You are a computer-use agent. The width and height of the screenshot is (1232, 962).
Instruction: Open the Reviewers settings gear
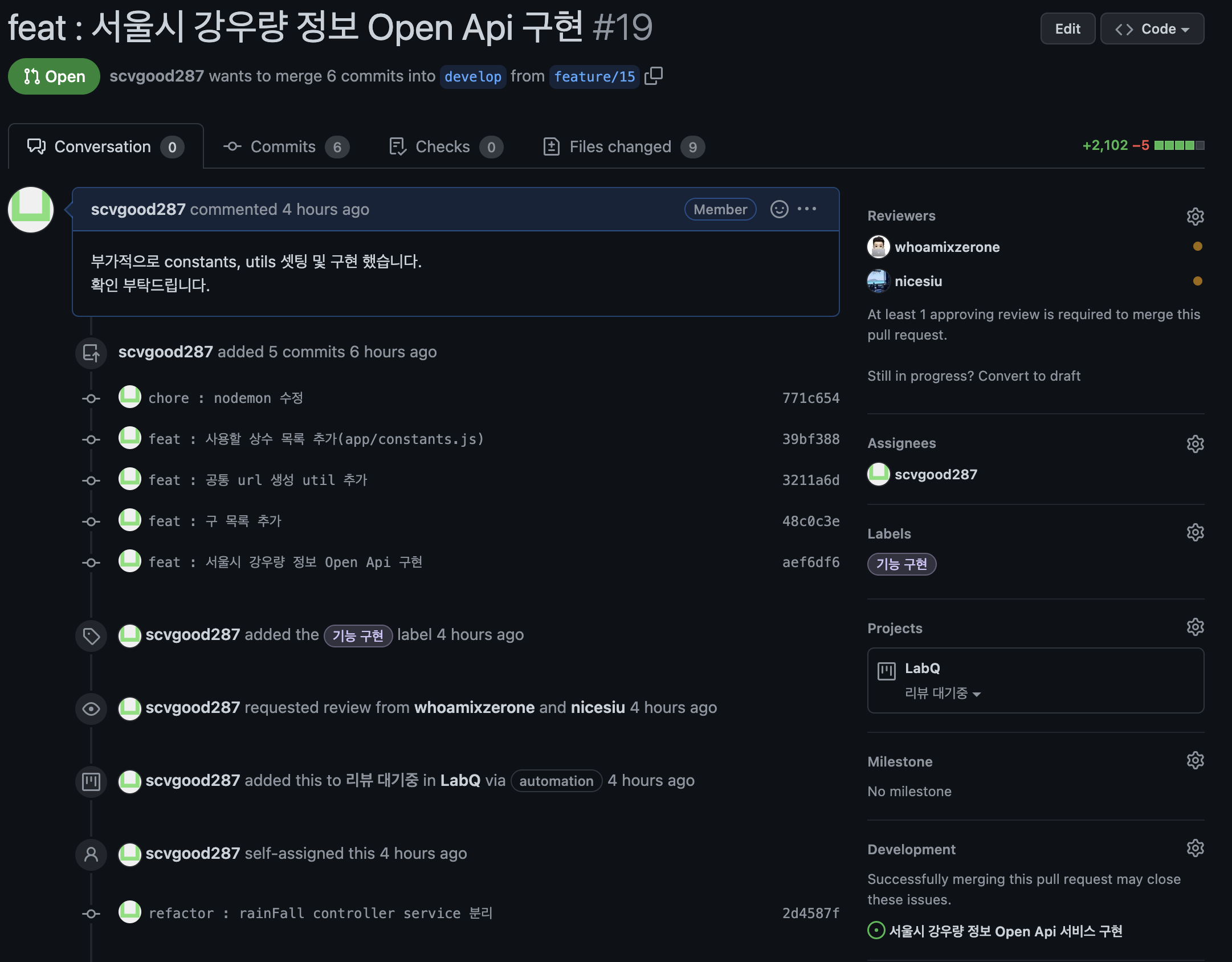click(1195, 216)
